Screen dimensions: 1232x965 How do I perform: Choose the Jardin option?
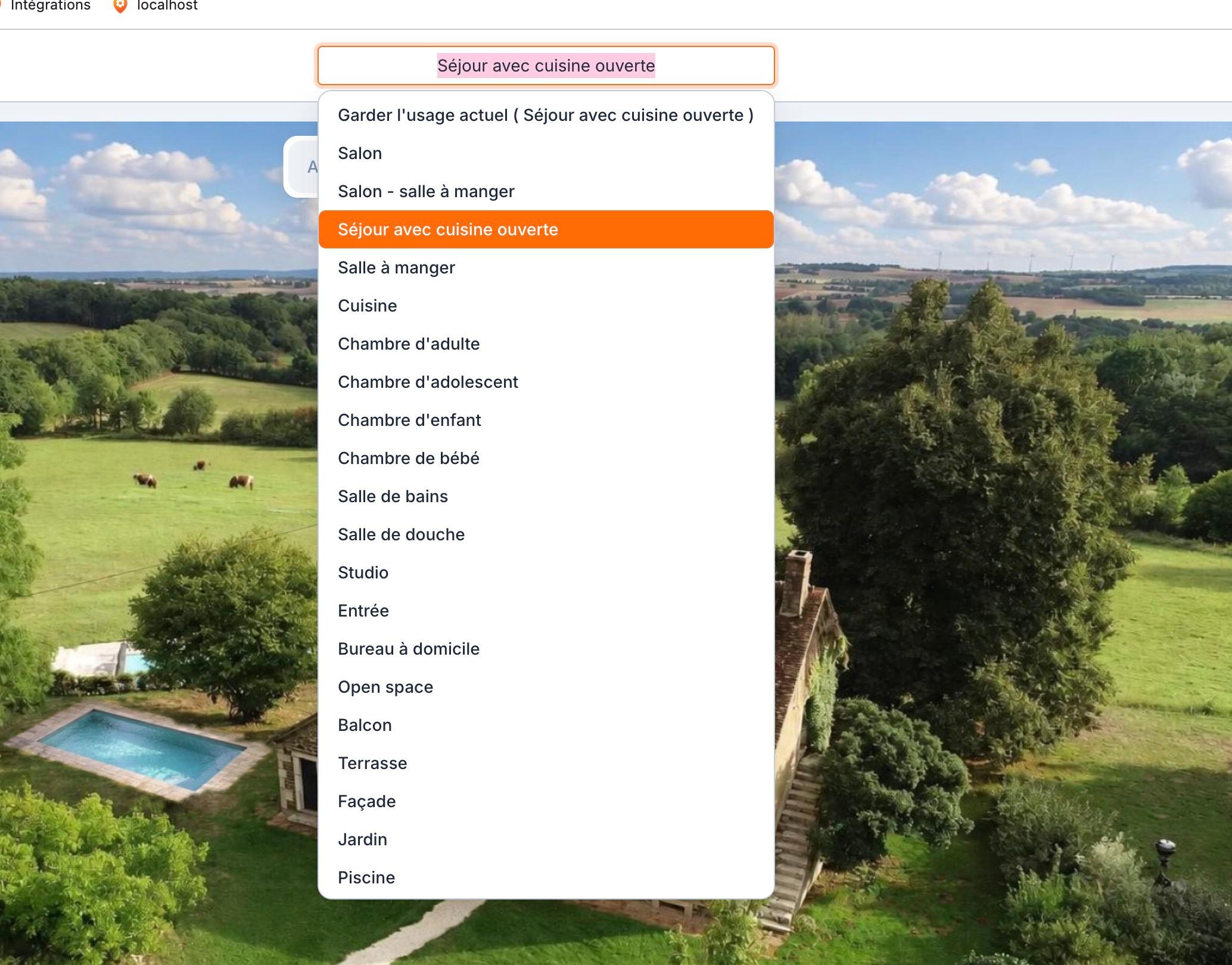pyautogui.click(x=546, y=839)
